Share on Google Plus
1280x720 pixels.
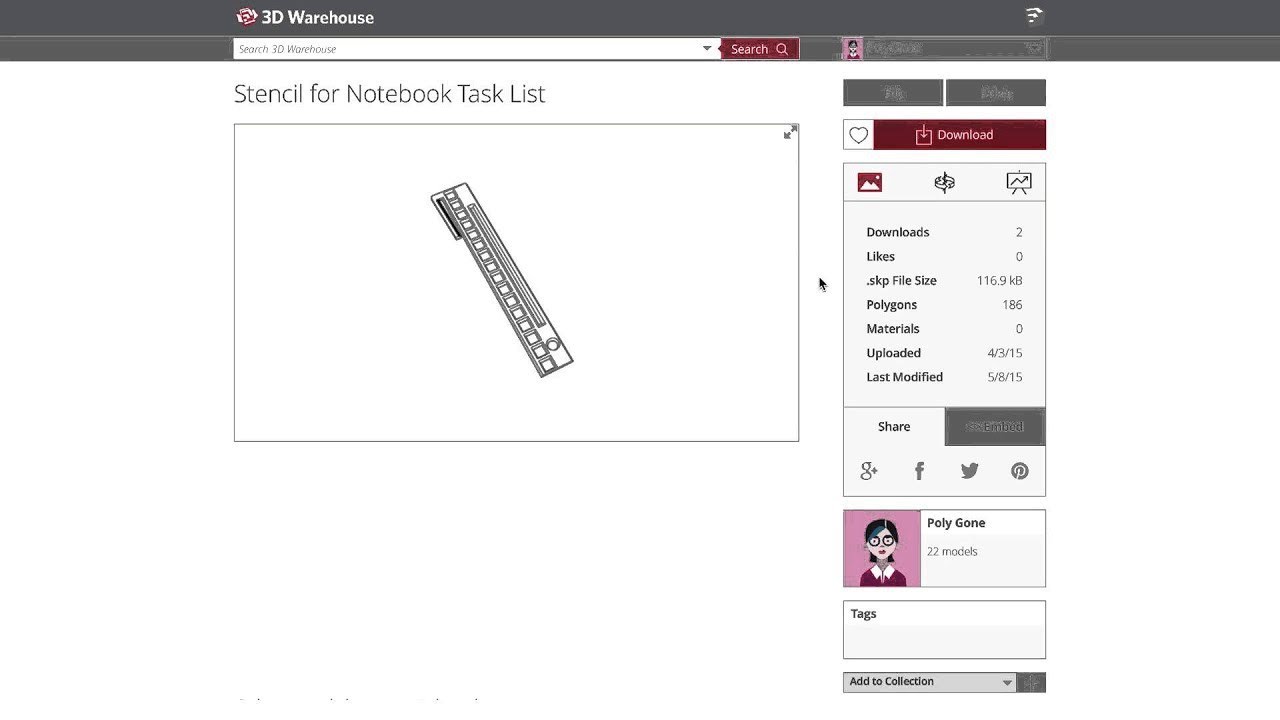(x=869, y=471)
